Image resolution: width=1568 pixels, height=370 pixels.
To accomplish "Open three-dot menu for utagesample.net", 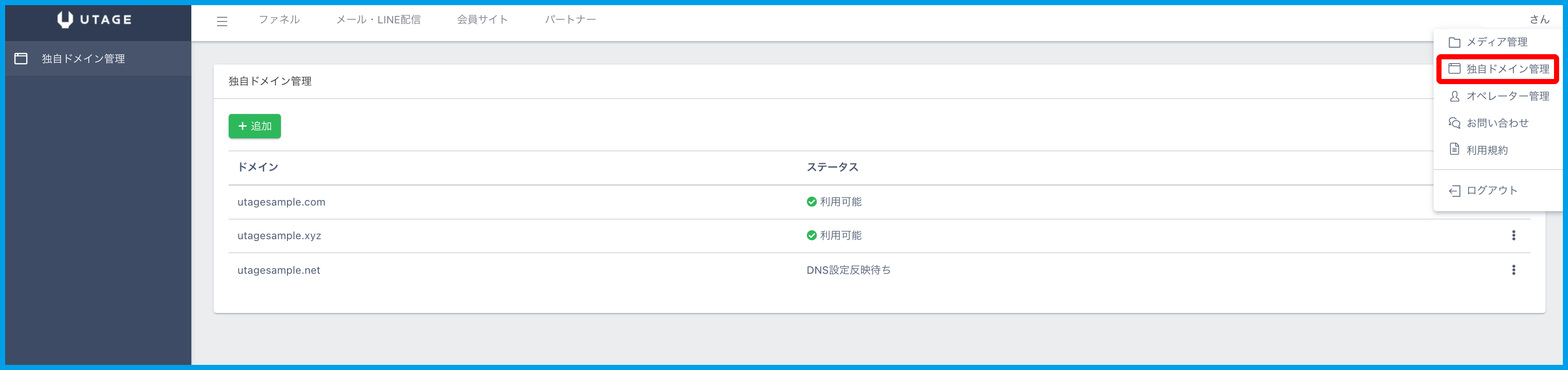I will click(1513, 270).
